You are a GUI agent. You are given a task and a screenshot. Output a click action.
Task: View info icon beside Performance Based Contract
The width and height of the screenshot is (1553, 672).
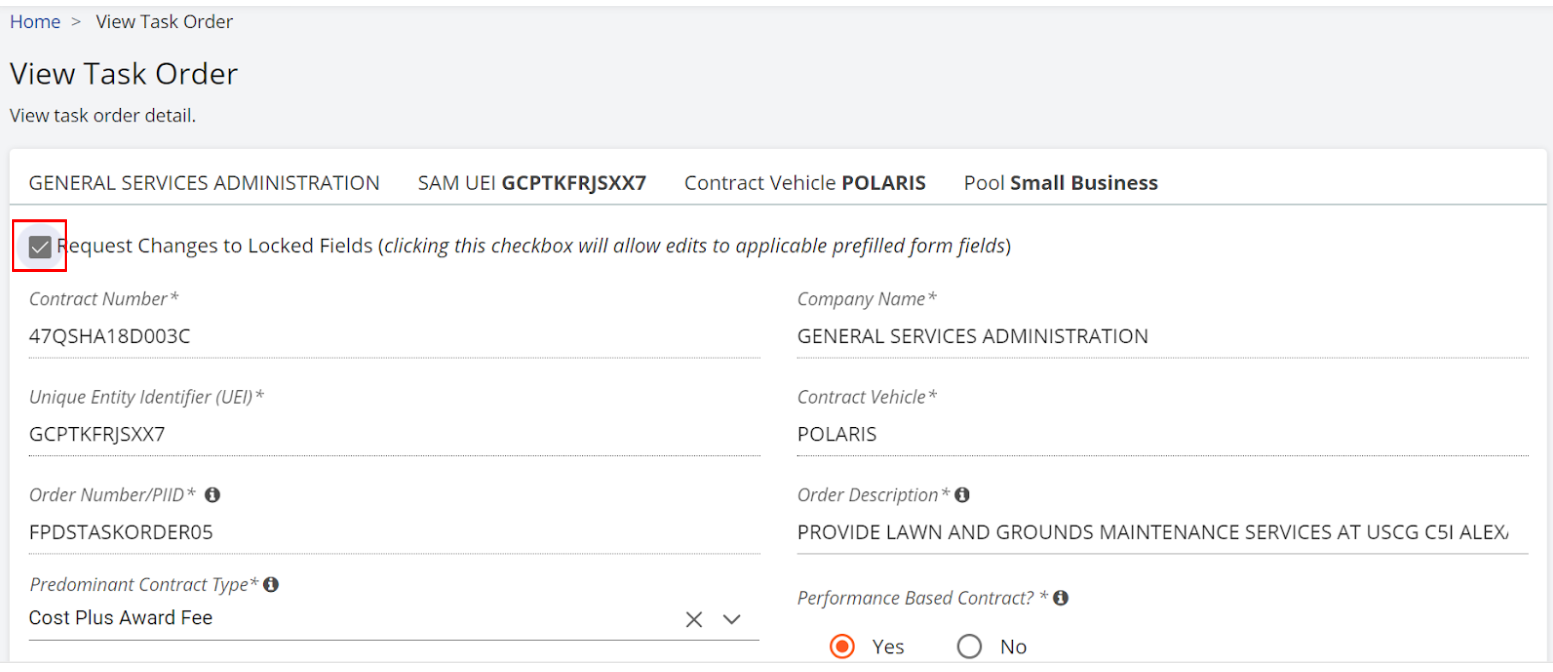1061,597
